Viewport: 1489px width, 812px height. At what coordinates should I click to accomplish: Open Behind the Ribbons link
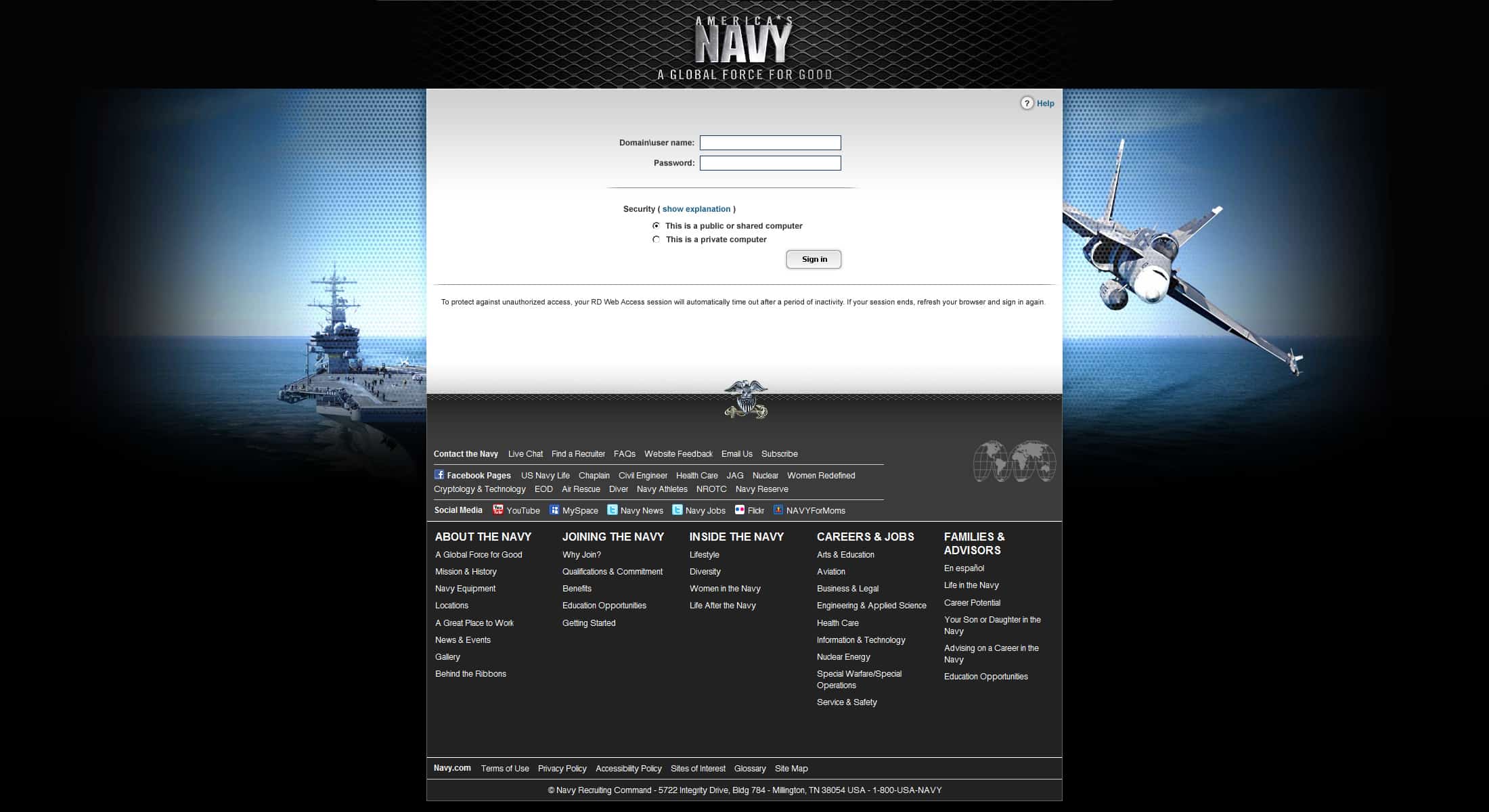pyautogui.click(x=470, y=674)
